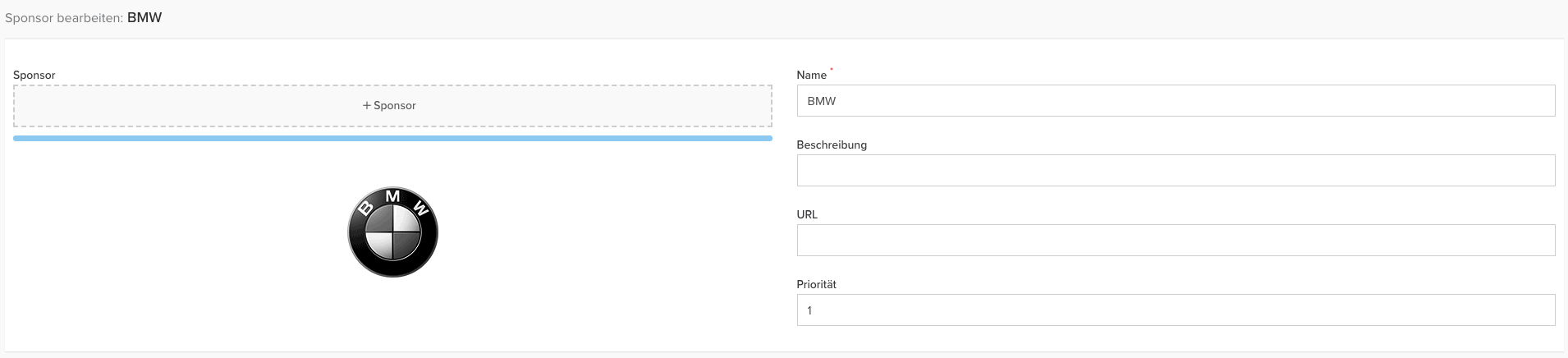Screen dimensions: 1568x358
Task: Select the Priorität input field
Action: [x=1176, y=310]
